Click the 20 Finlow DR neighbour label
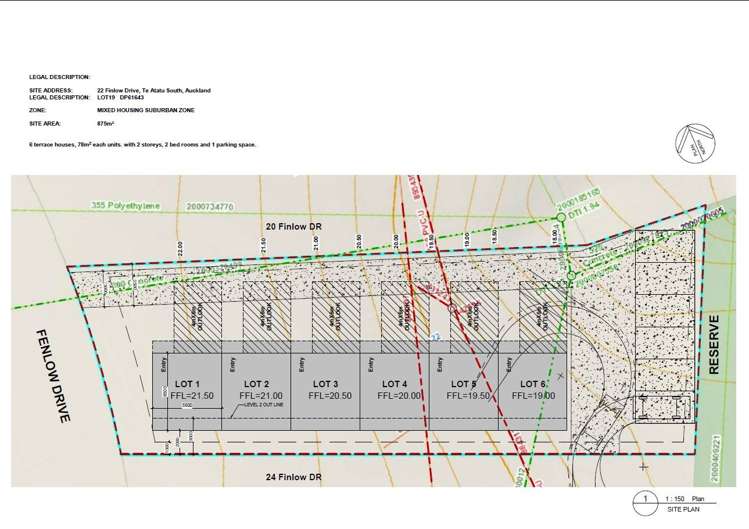 click(266, 228)
